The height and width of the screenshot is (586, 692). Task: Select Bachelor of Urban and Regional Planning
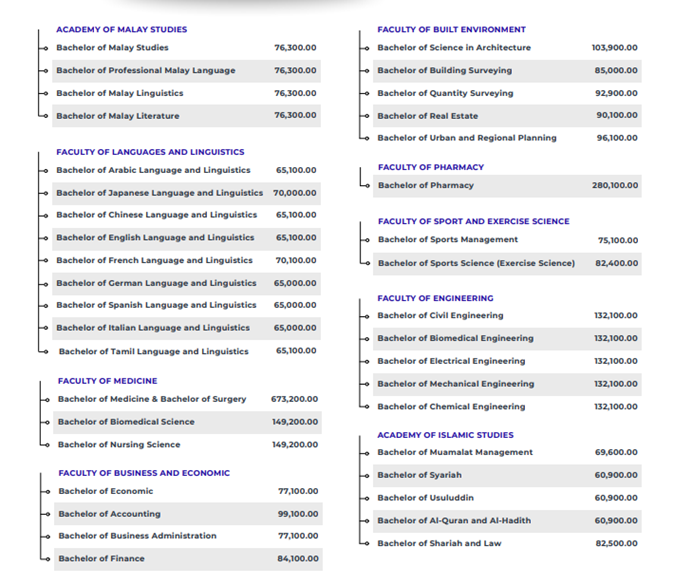(x=467, y=138)
